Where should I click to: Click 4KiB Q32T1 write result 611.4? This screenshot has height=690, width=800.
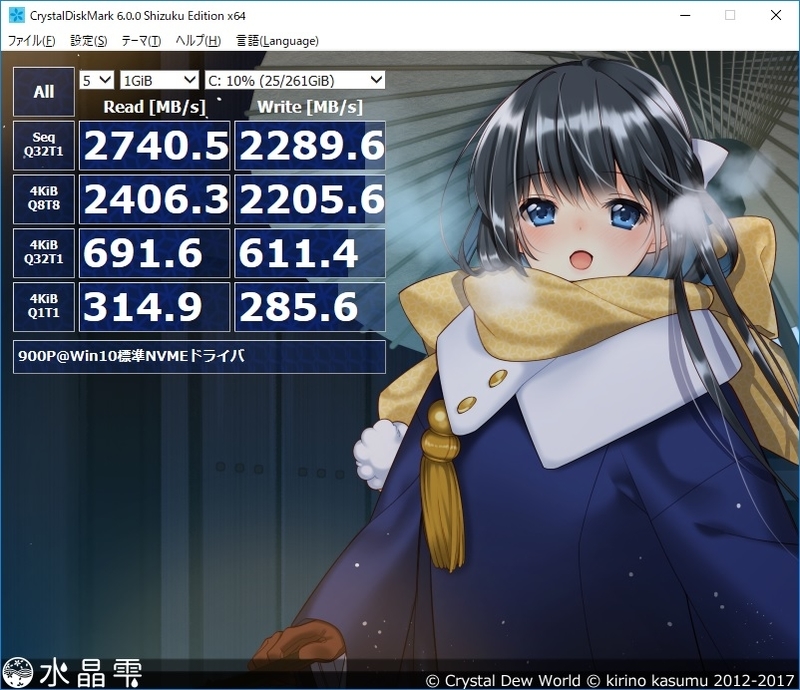point(310,253)
